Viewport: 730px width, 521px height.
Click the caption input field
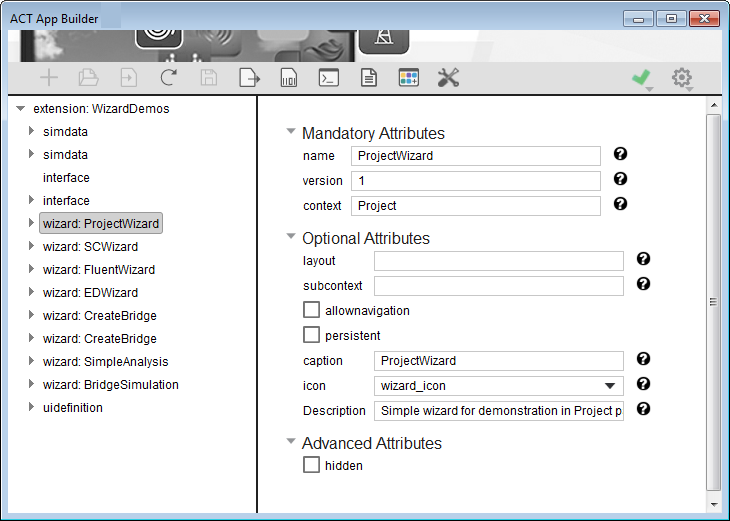click(498, 361)
